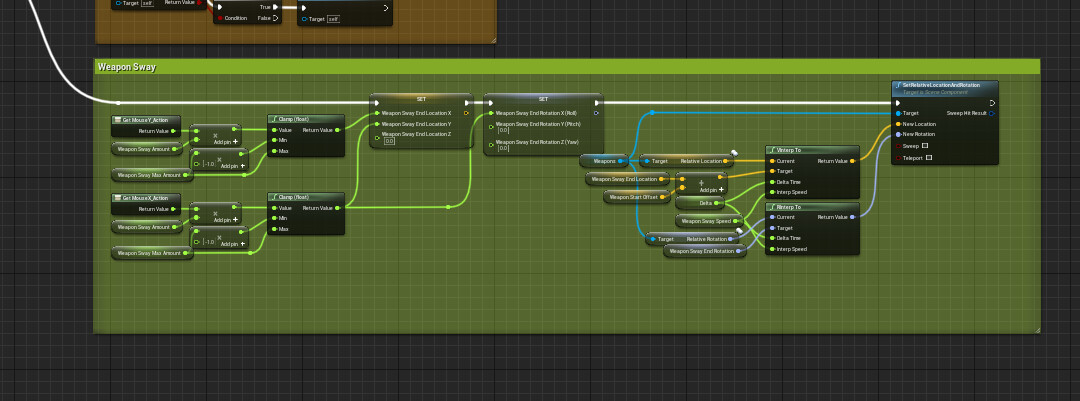Click the SetRelativeLocationAndRotation node title
The height and width of the screenshot is (401, 1080).
(x=941, y=85)
